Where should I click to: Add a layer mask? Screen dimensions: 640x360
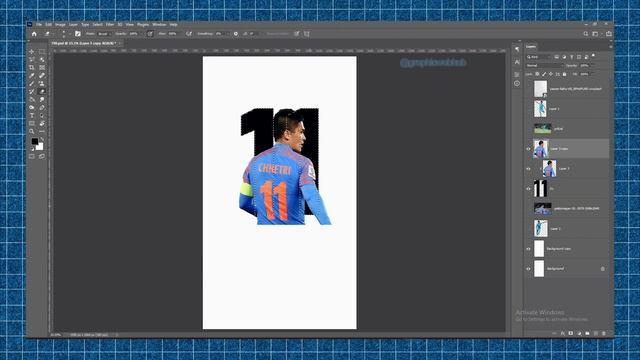tap(571, 333)
